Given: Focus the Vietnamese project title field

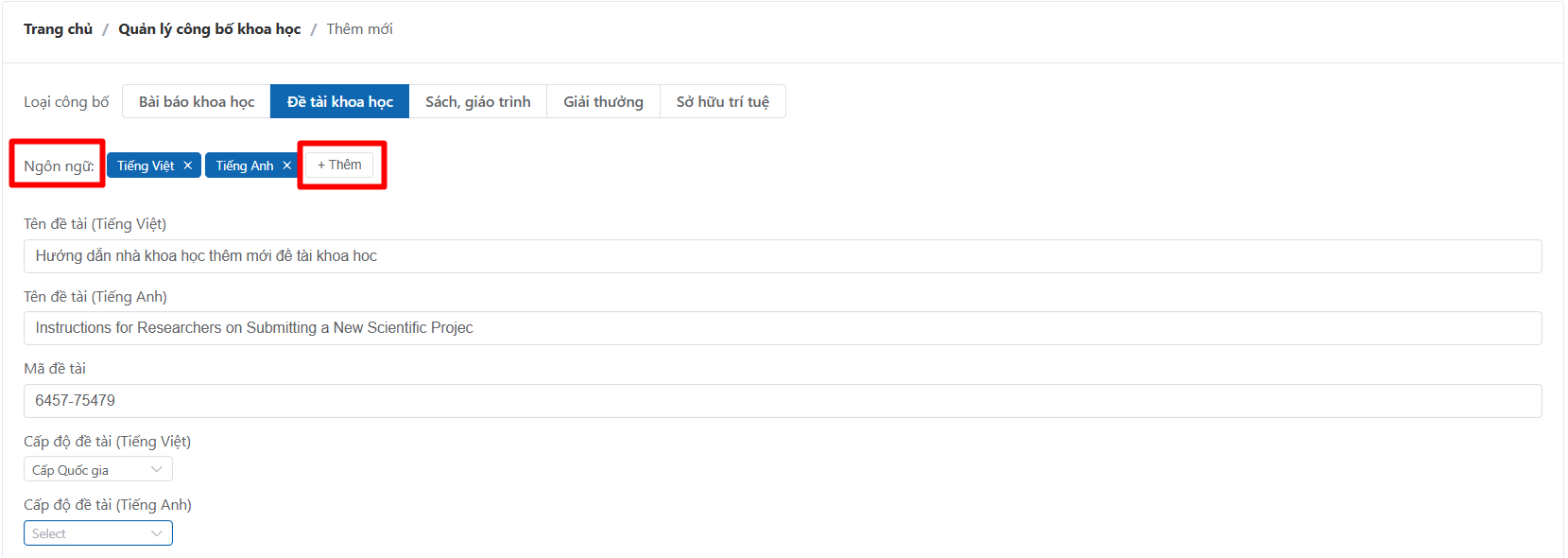Looking at the screenshot, I should pyautogui.click(x=782, y=256).
